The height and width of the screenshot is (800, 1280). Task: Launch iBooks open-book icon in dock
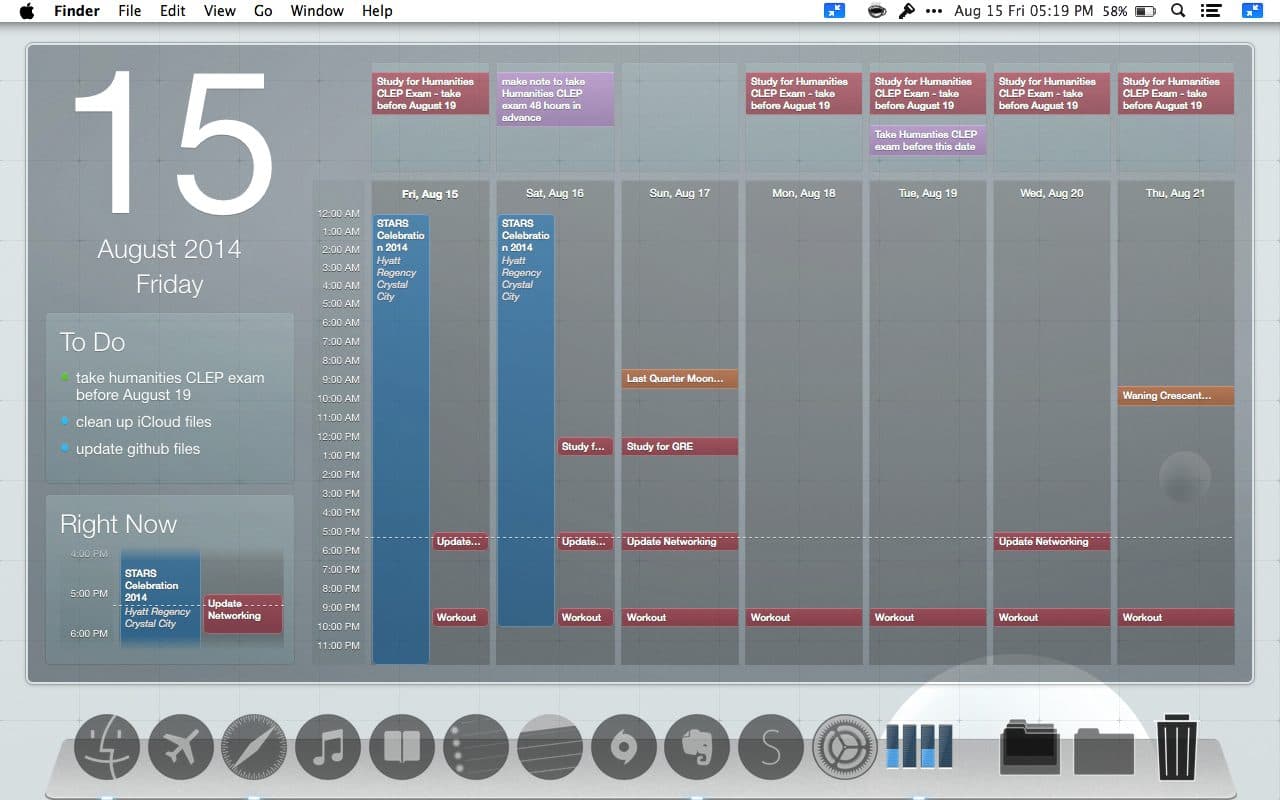tap(402, 747)
